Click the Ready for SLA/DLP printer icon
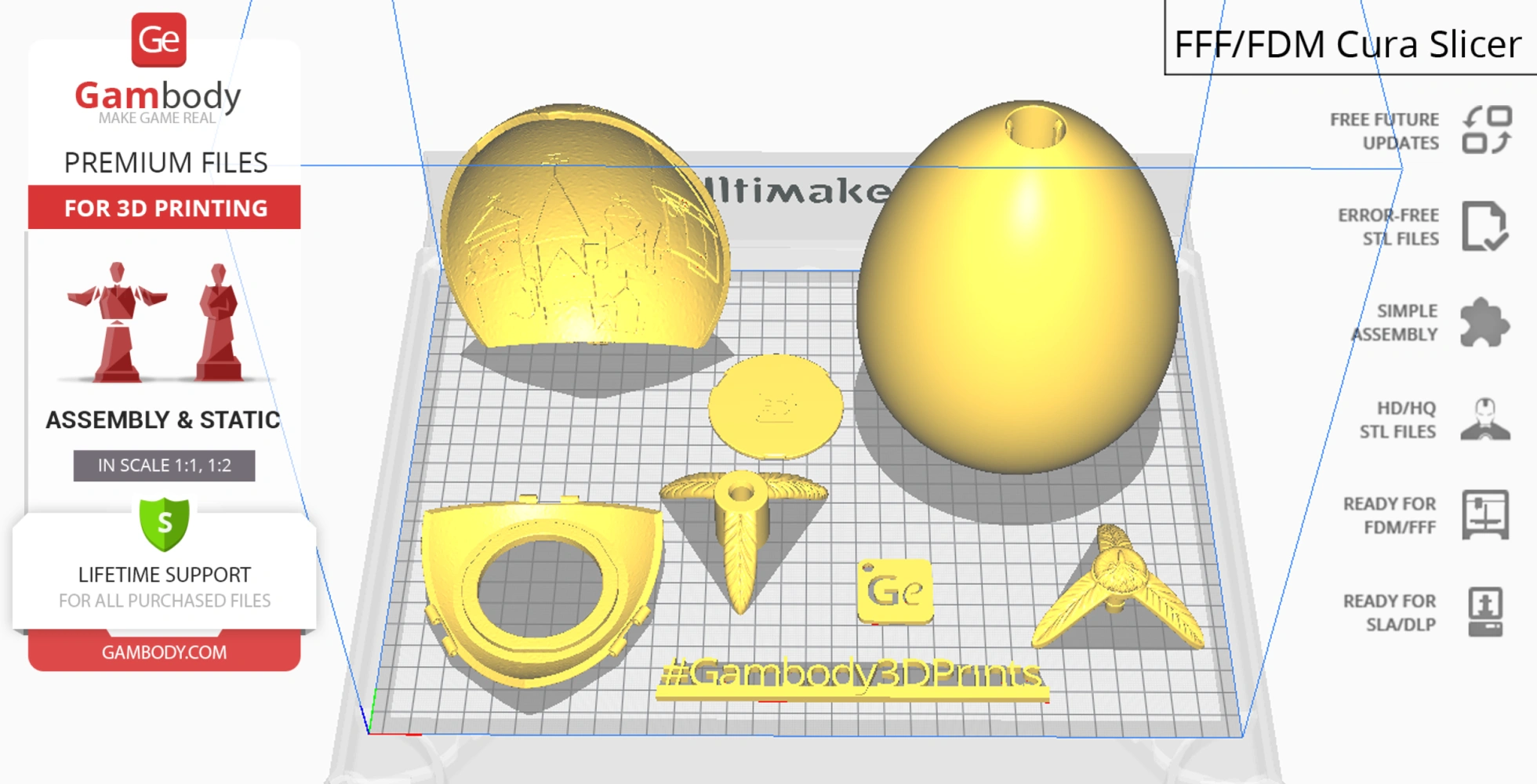The height and width of the screenshot is (784, 1537). (x=1484, y=612)
